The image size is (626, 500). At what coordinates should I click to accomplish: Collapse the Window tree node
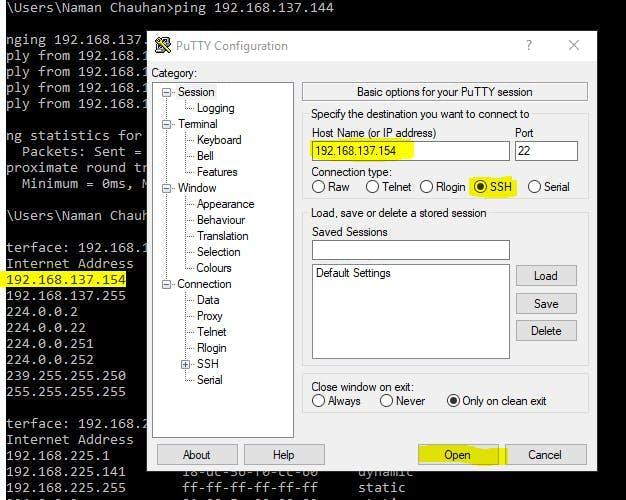(166, 188)
